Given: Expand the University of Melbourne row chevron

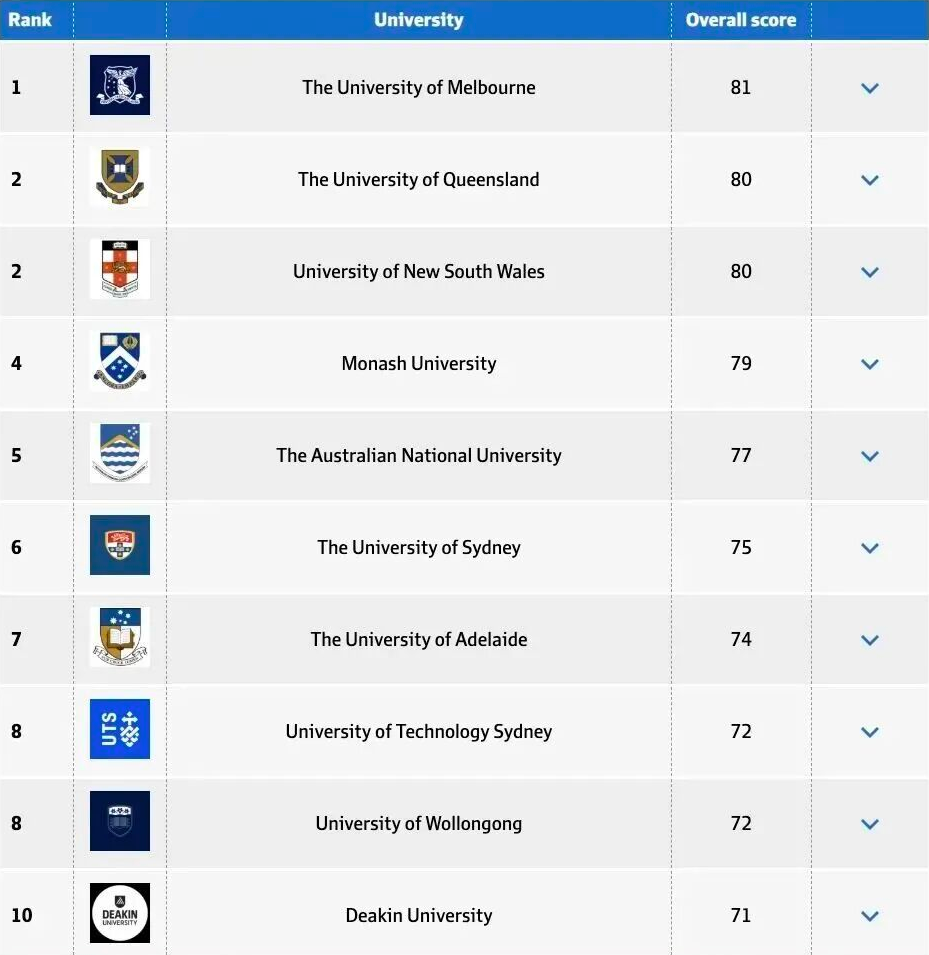Looking at the screenshot, I should pyautogui.click(x=870, y=88).
